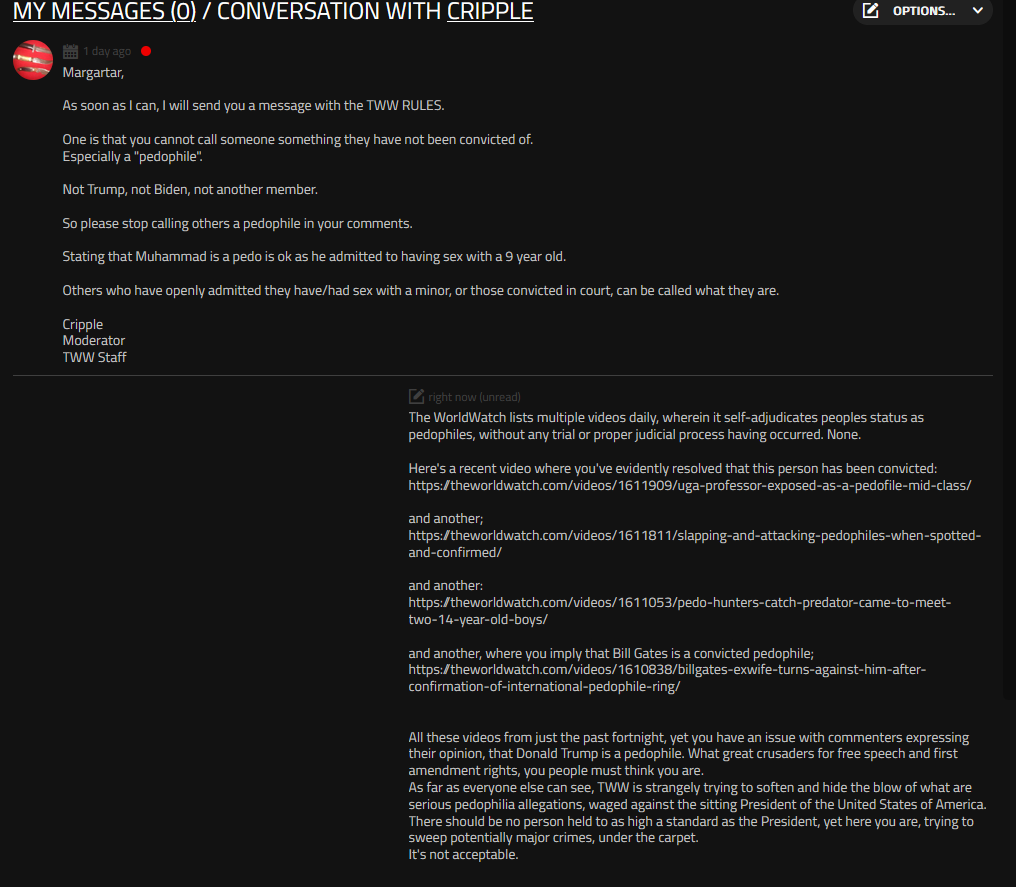
Task: Click the red unread status dot
Action: (x=146, y=51)
